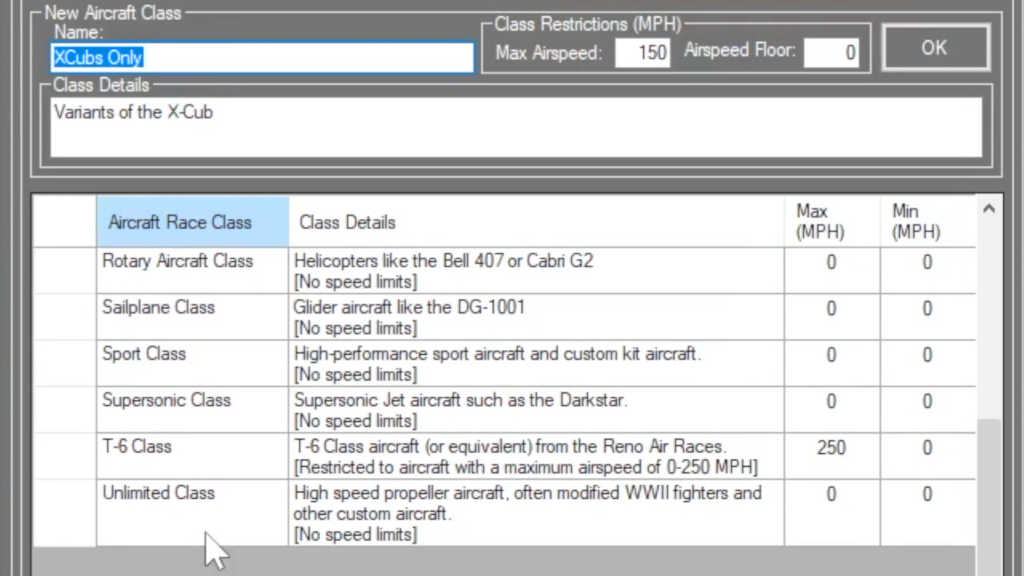This screenshot has height=576, width=1024.
Task: Click inside the XCubs Only name field
Action: pos(260,57)
